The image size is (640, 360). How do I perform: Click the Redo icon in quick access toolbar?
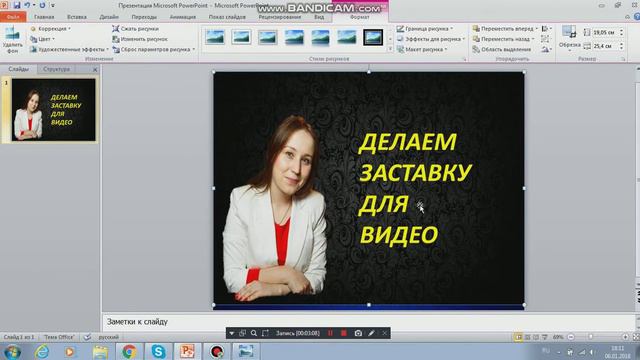click(42, 5)
